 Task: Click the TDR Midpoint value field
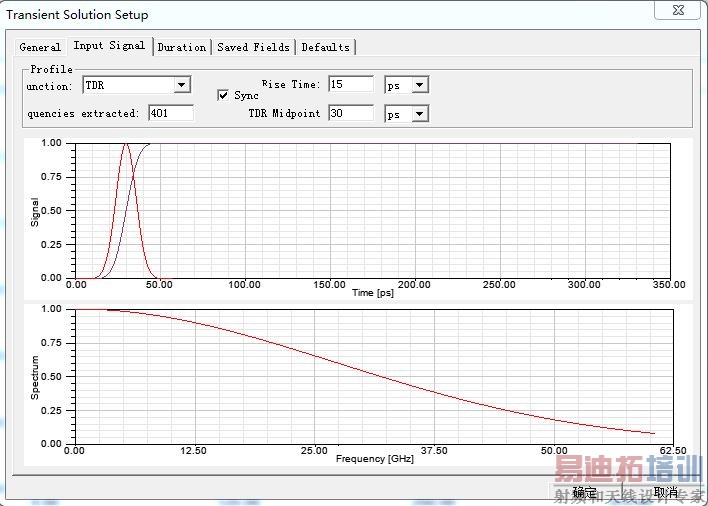coord(351,113)
